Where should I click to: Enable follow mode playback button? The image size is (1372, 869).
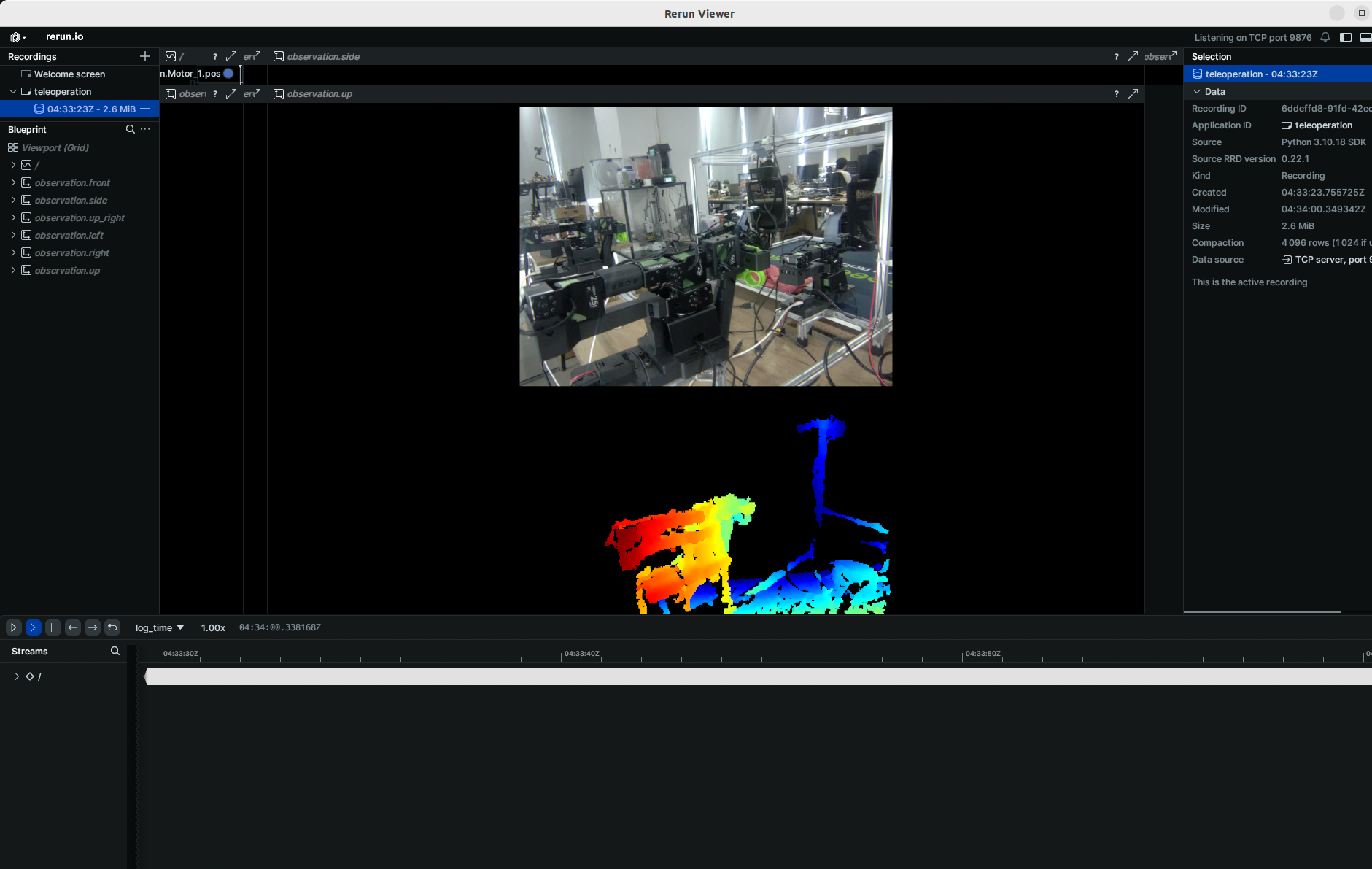[x=33, y=627]
